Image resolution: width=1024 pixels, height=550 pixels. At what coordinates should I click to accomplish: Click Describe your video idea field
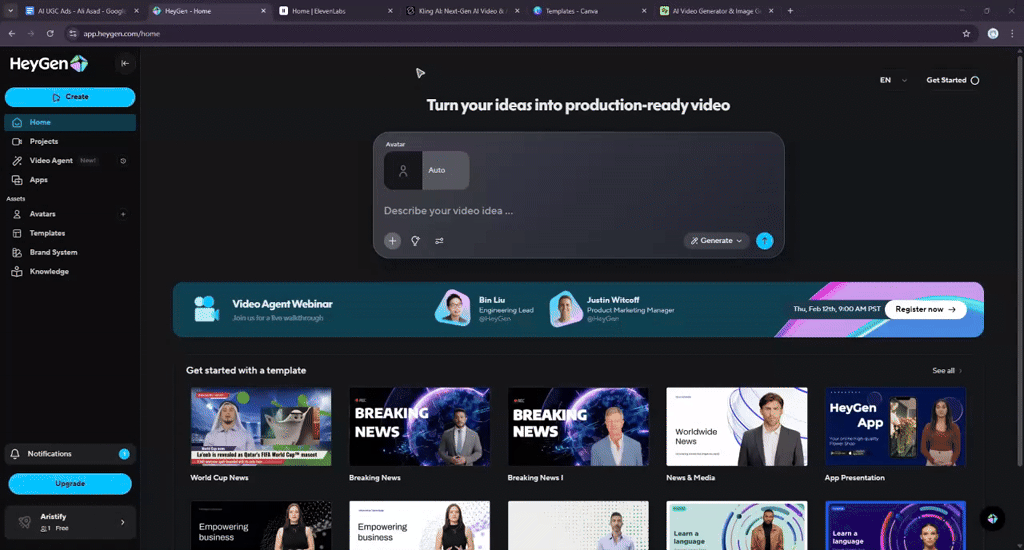coord(578,211)
